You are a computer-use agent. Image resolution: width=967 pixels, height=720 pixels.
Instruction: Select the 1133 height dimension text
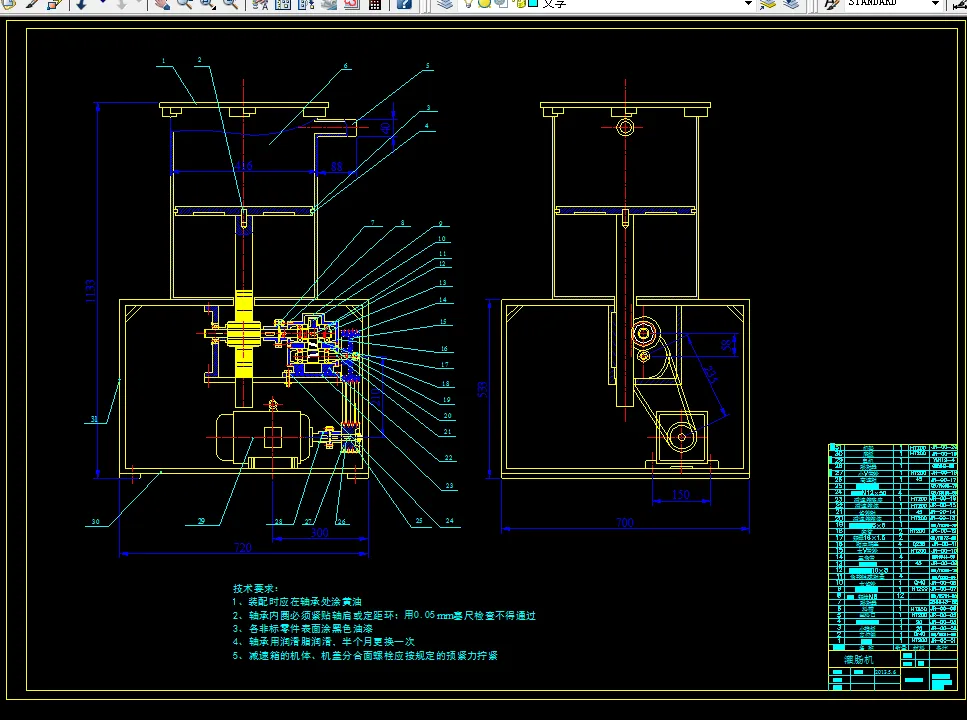click(x=91, y=291)
